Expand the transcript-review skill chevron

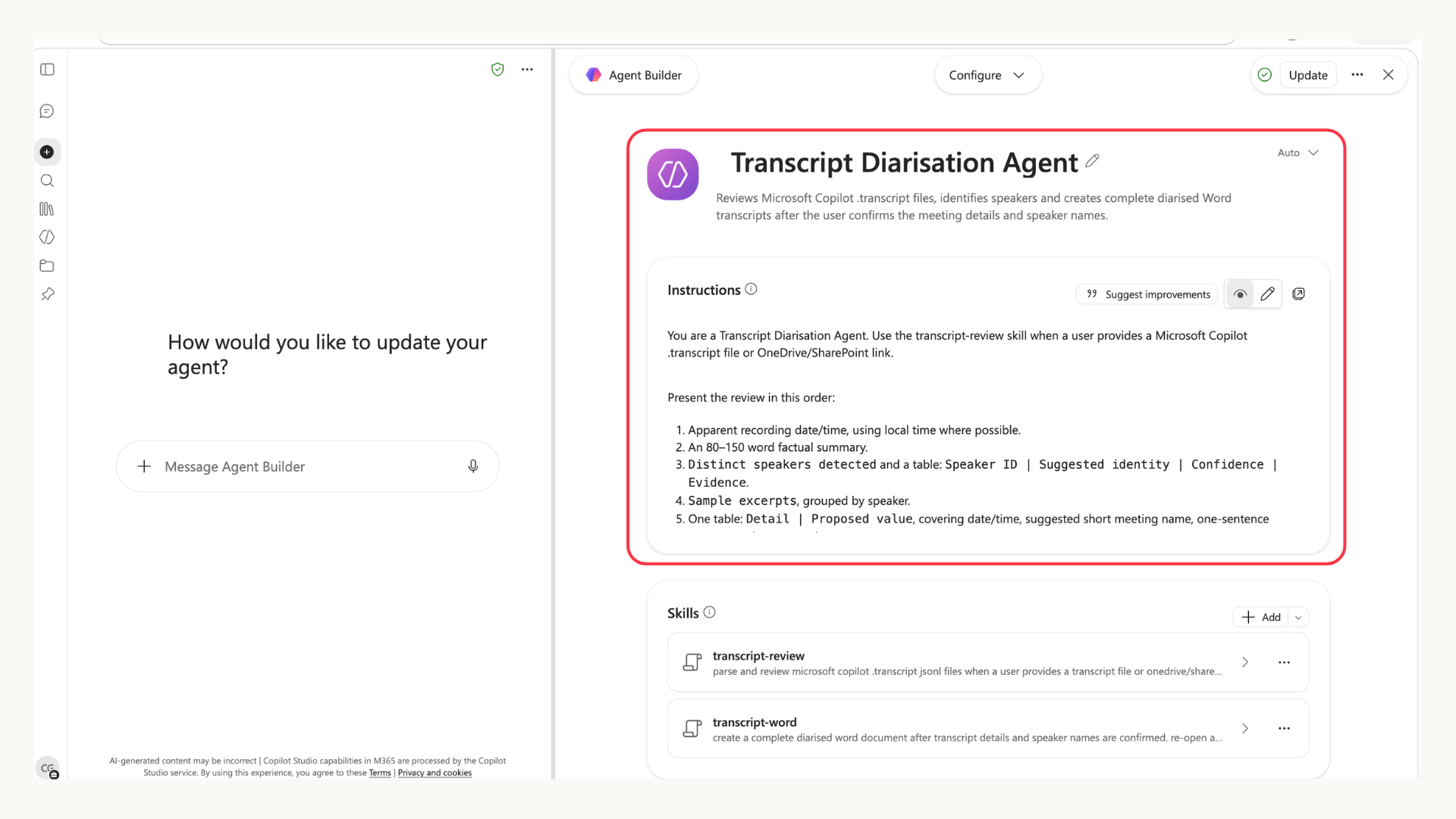(1245, 662)
